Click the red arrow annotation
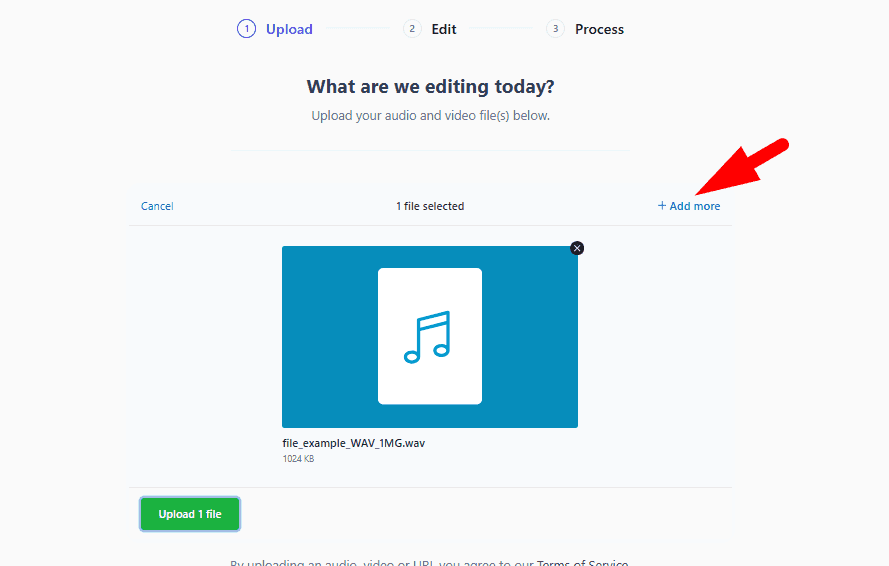The width and height of the screenshot is (889, 566). point(743,166)
